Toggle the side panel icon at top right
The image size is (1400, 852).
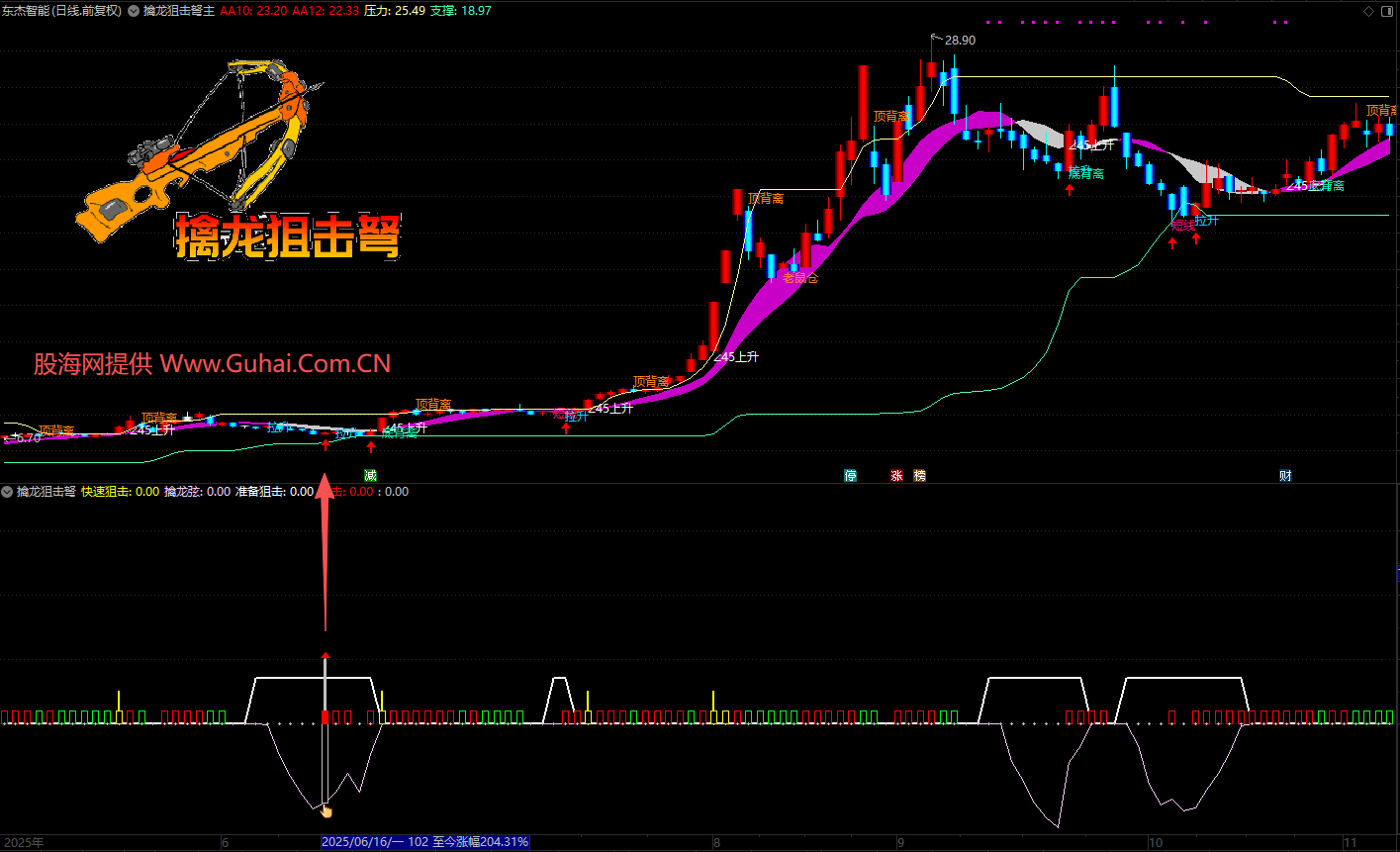[x=1385, y=11]
